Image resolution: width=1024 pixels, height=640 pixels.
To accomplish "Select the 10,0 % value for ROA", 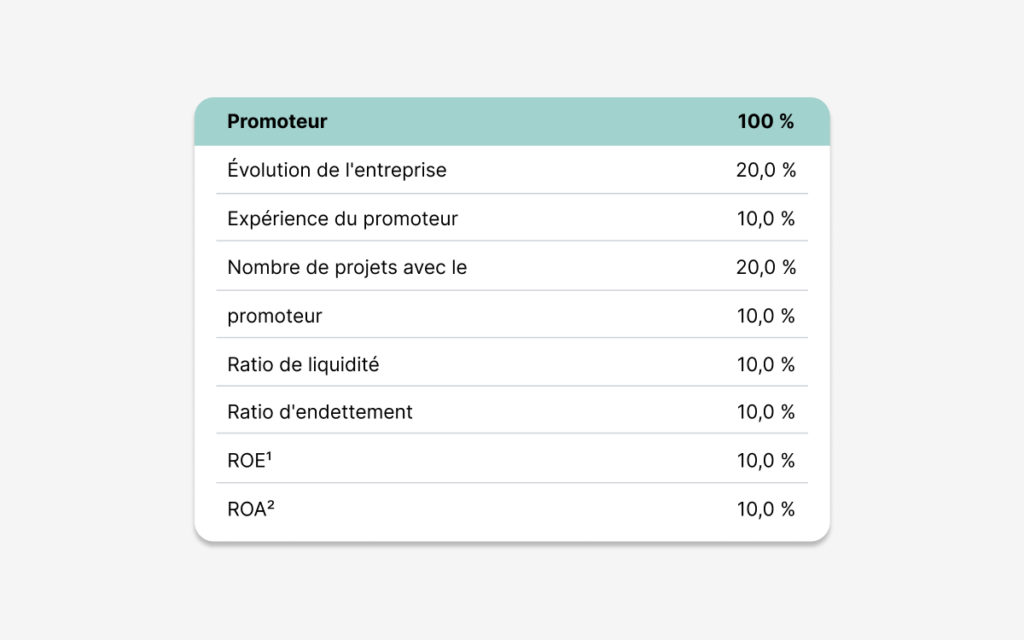I will tap(766, 509).
